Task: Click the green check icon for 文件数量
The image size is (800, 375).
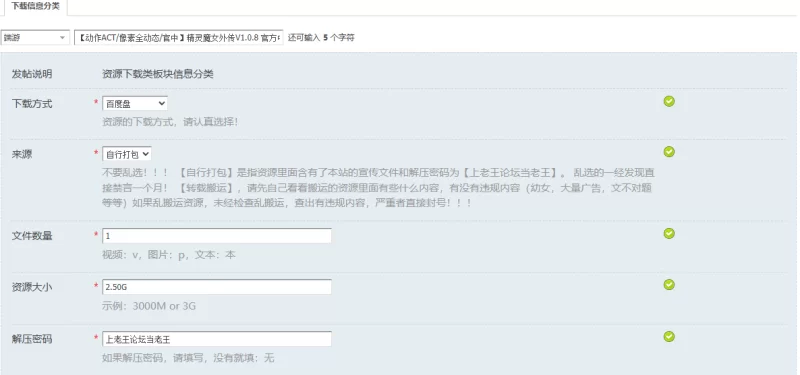Action: click(669, 233)
